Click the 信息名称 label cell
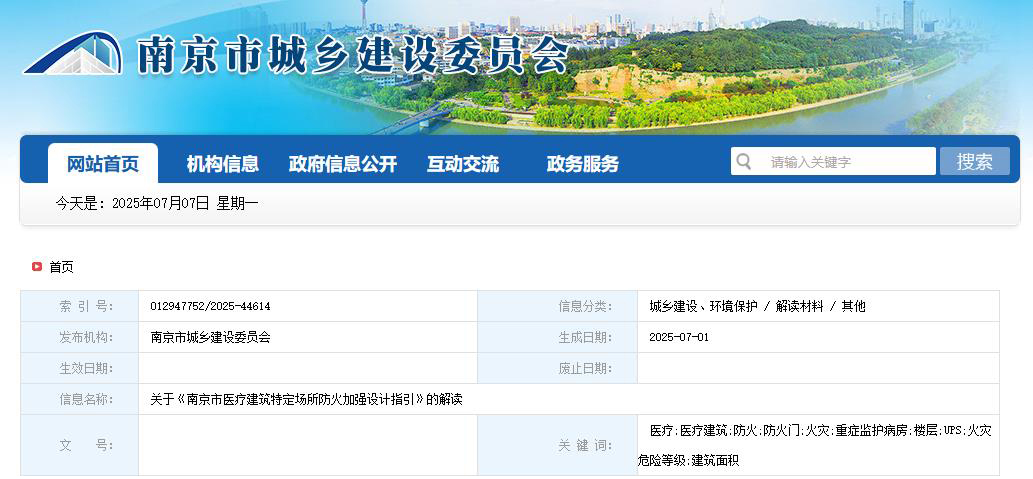 (x=80, y=399)
